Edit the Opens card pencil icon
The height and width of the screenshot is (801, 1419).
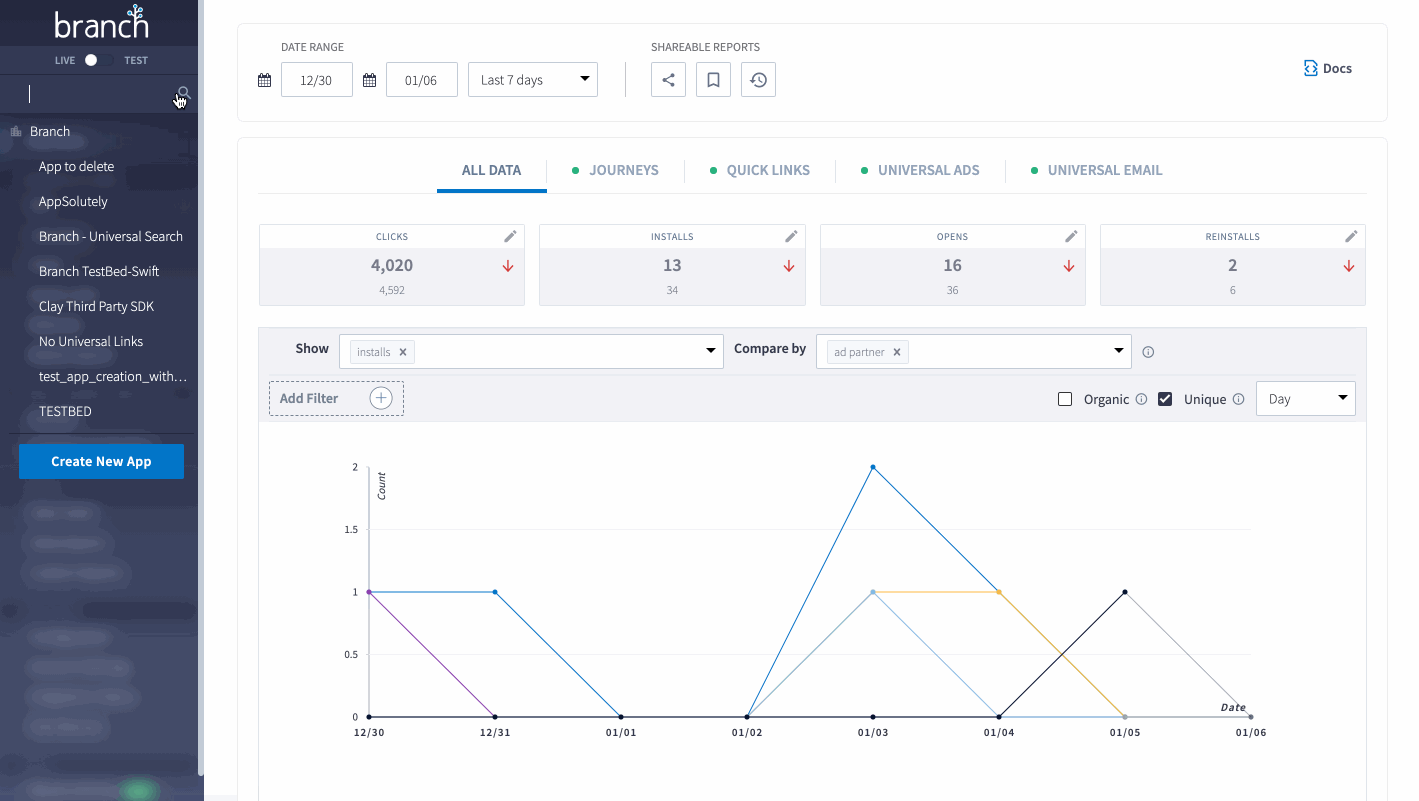(x=1071, y=236)
